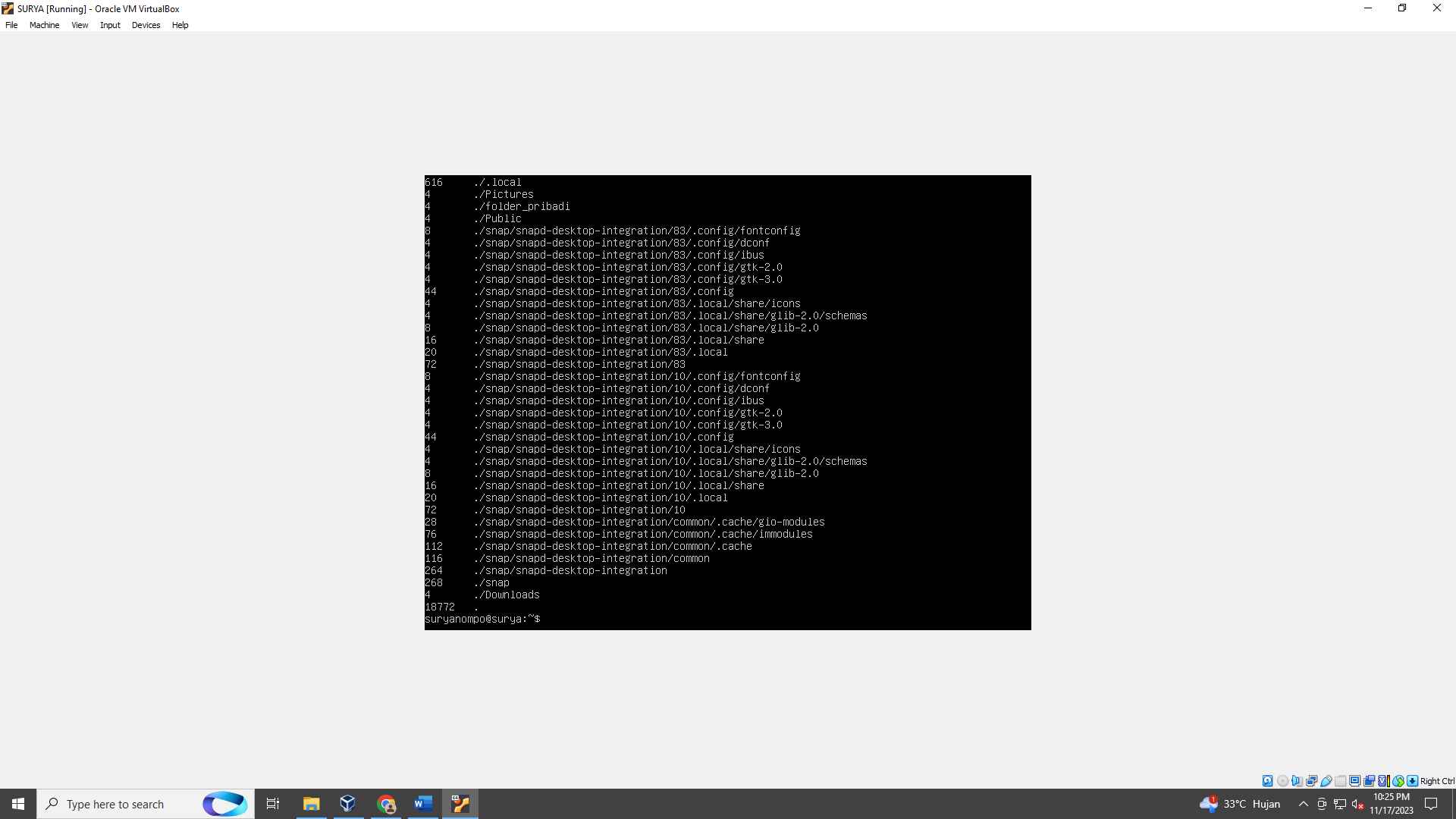The width and height of the screenshot is (1456, 819).
Task: Open VirtualBox Manager cube icon on taskbar
Action: (x=348, y=804)
